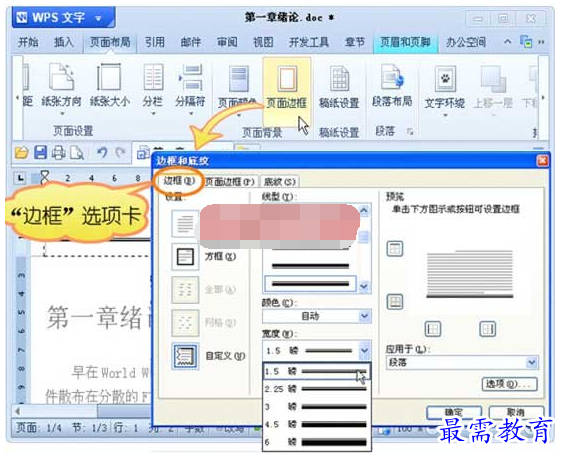The height and width of the screenshot is (462, 561).
Task: Select the 方框 box border setting
Action: (x=185, y=257)
